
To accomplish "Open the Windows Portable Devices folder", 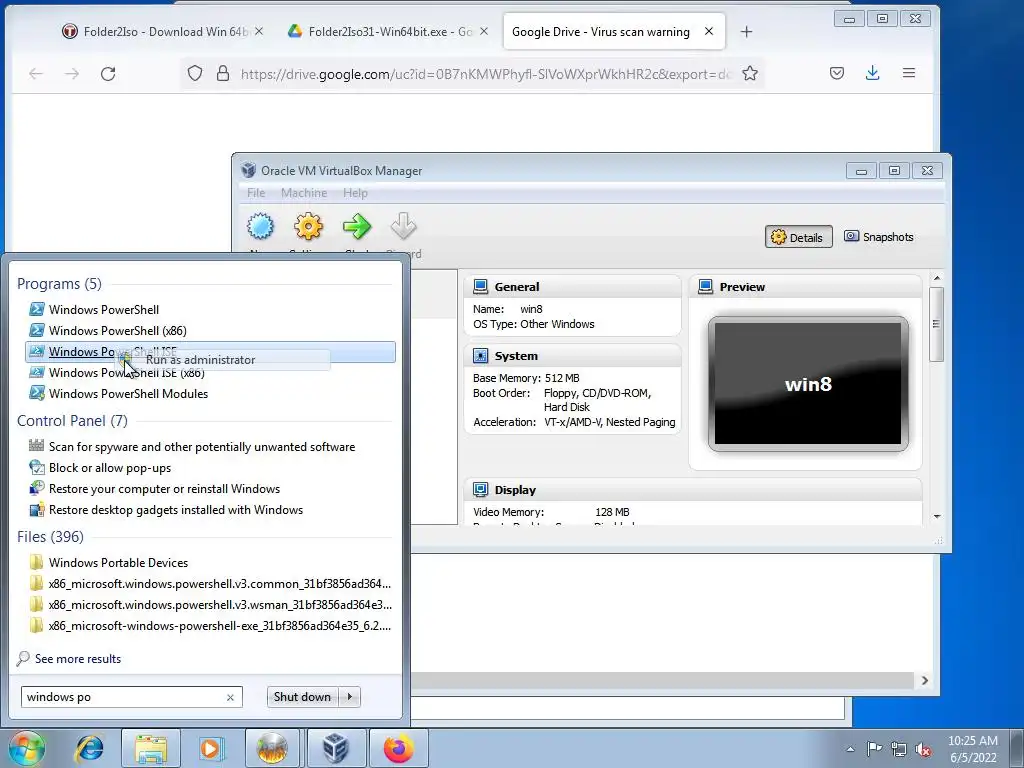I will [x=118, y=562].
